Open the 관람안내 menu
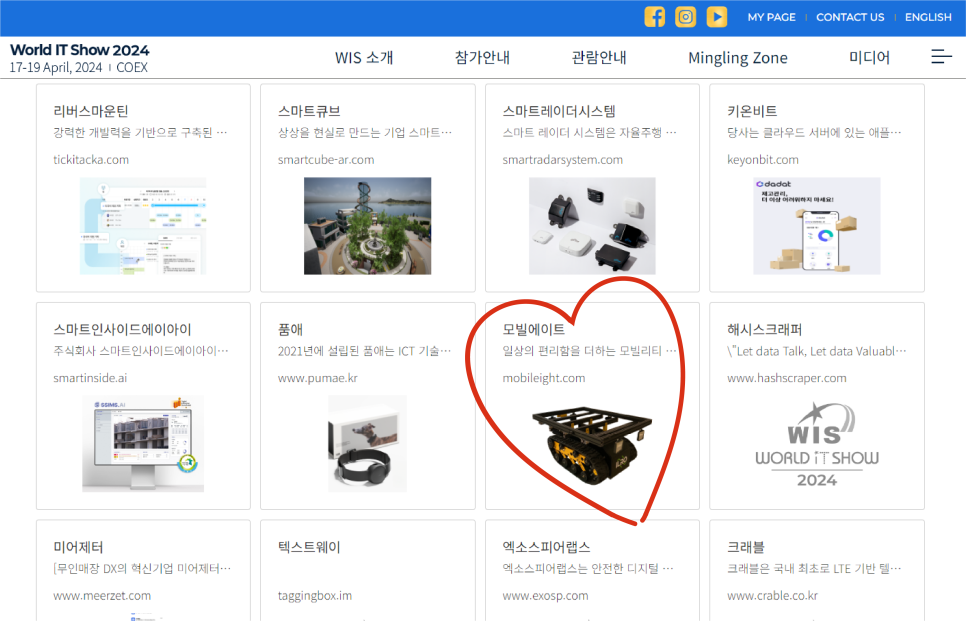The image size is (966, 621). (x=599, y=58)
